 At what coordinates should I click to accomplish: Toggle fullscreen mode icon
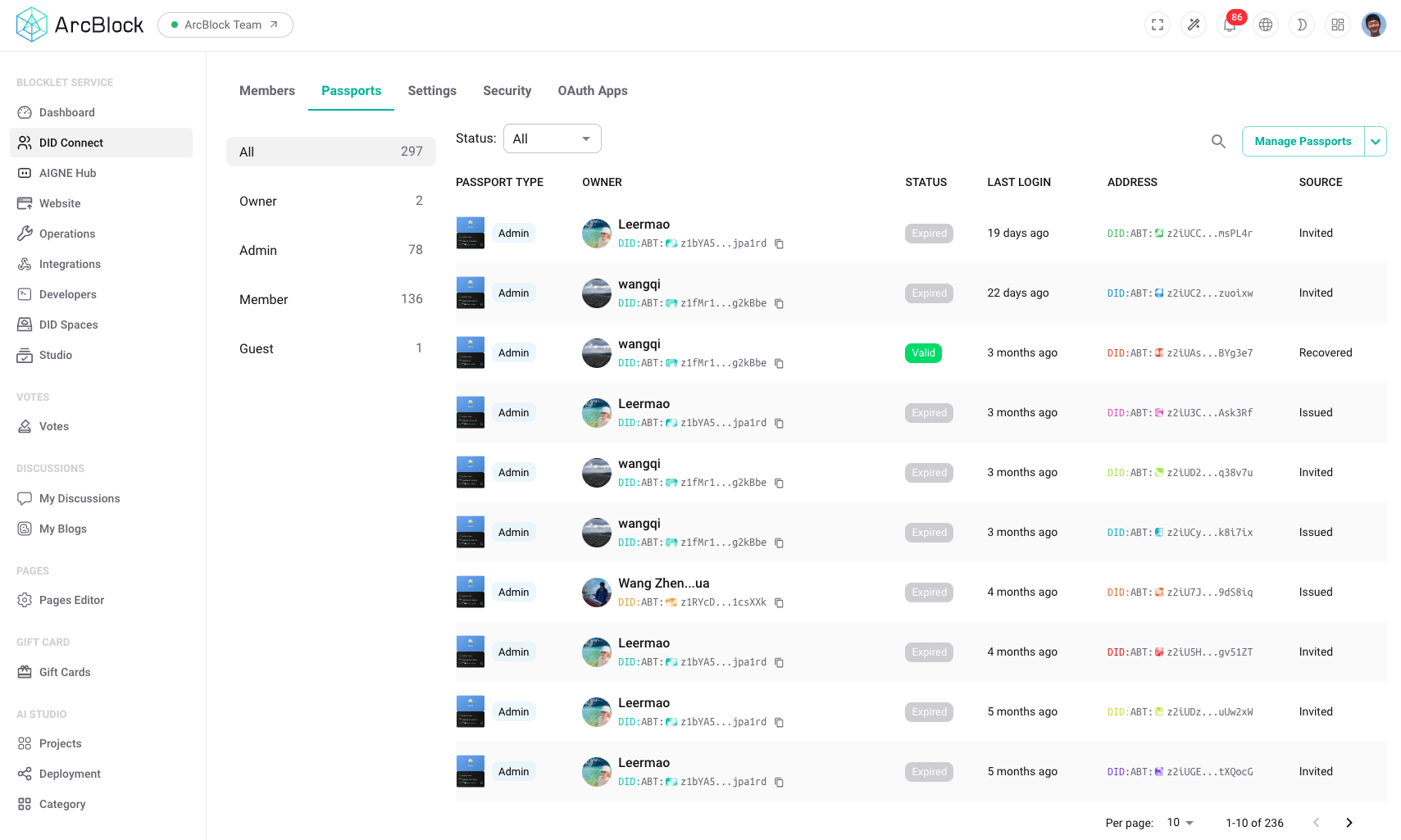1158,25
